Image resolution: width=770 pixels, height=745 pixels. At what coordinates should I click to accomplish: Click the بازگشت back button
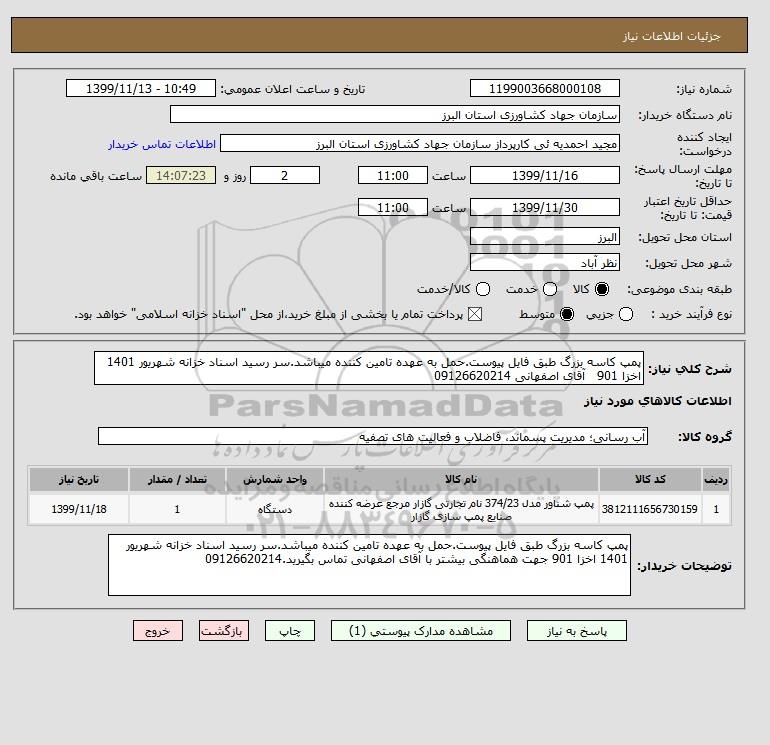tap(224, 631)
